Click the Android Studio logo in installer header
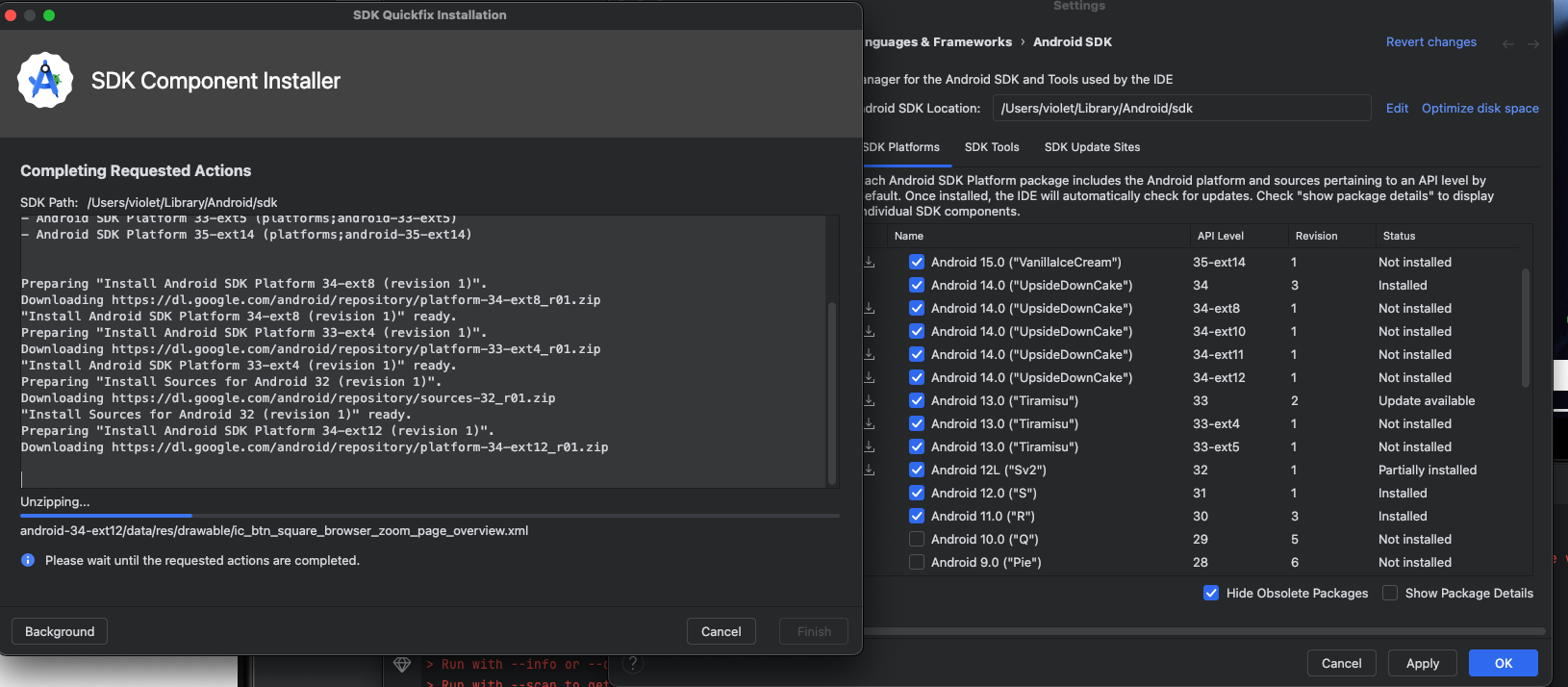Screen dimensions: 1568x687 click(45, 81)
